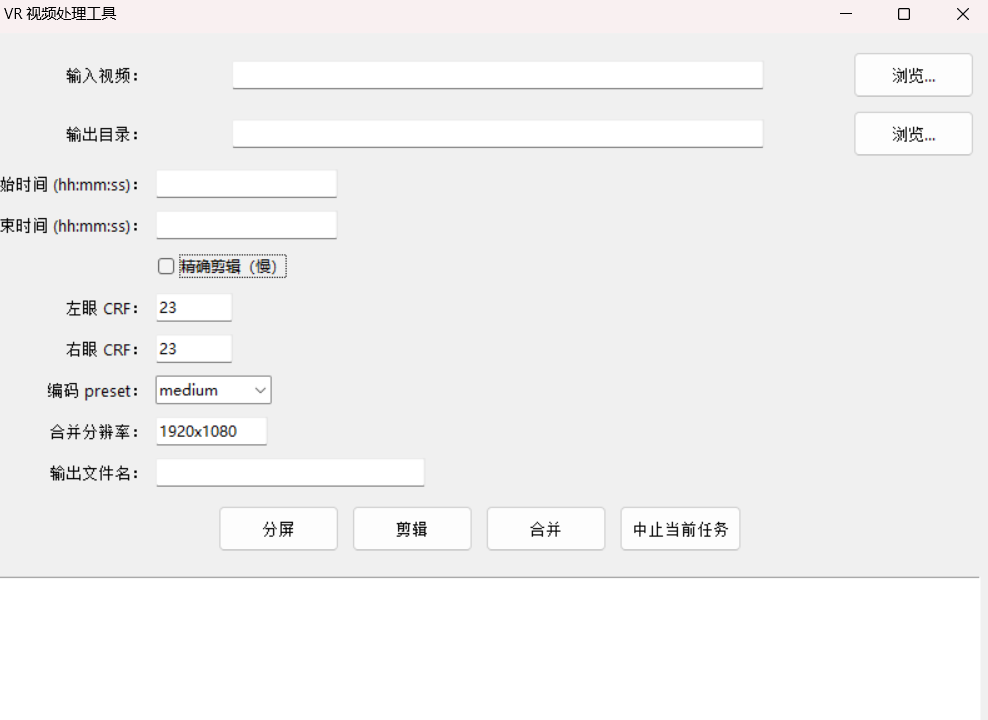Select the 合并分辨率 field showing 1920x1080
Image resolution: width=988 pixels, height=720 pixels.
coord(211,432)
